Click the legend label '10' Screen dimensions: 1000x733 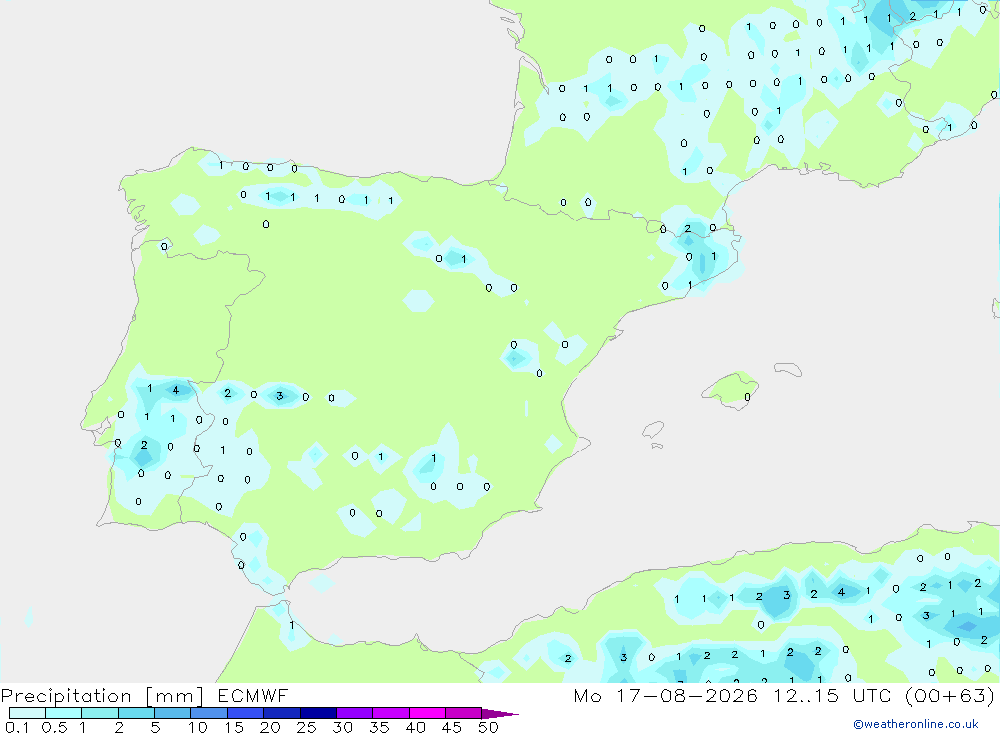(x=198, y=727)
